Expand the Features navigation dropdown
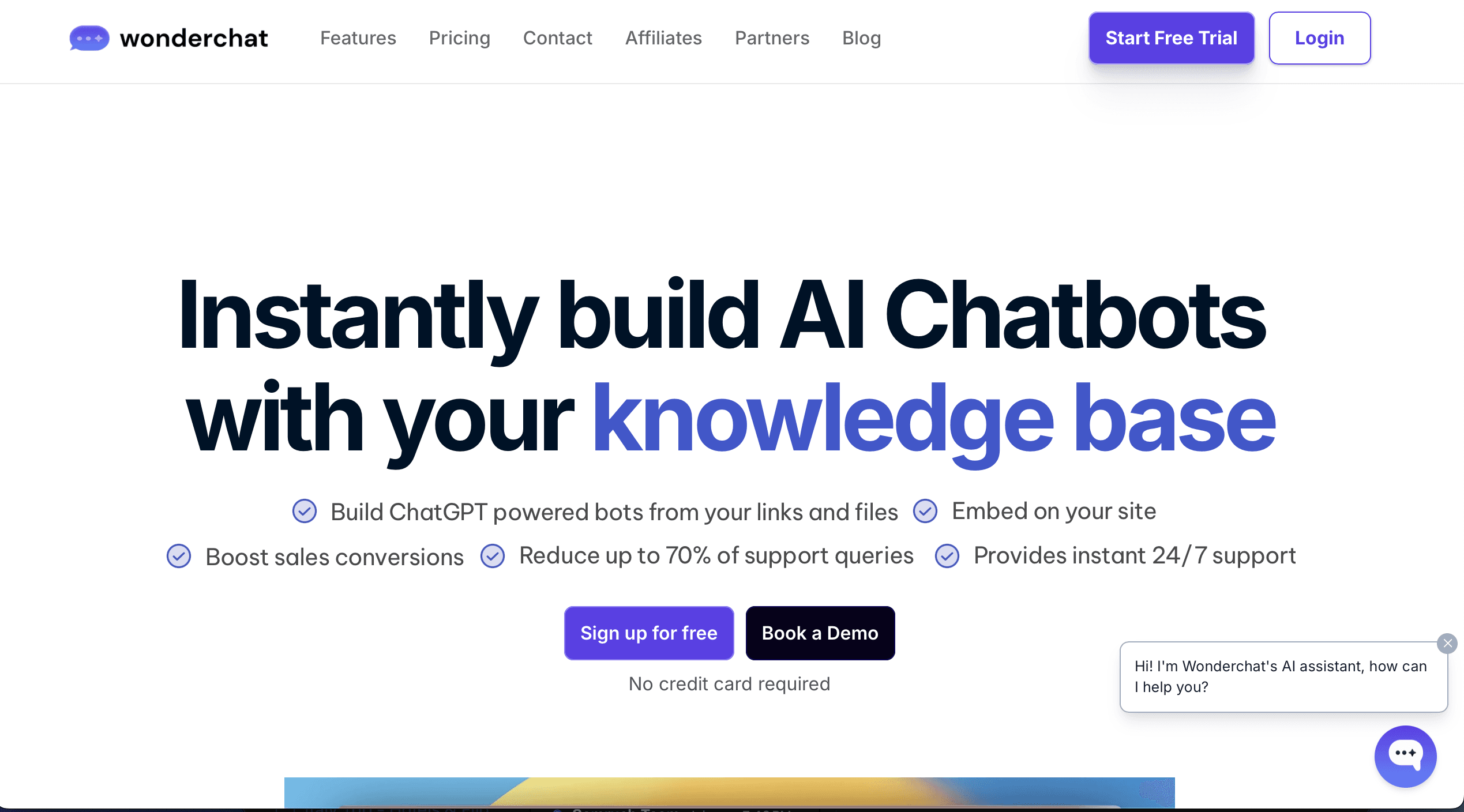 coord(357,38)
